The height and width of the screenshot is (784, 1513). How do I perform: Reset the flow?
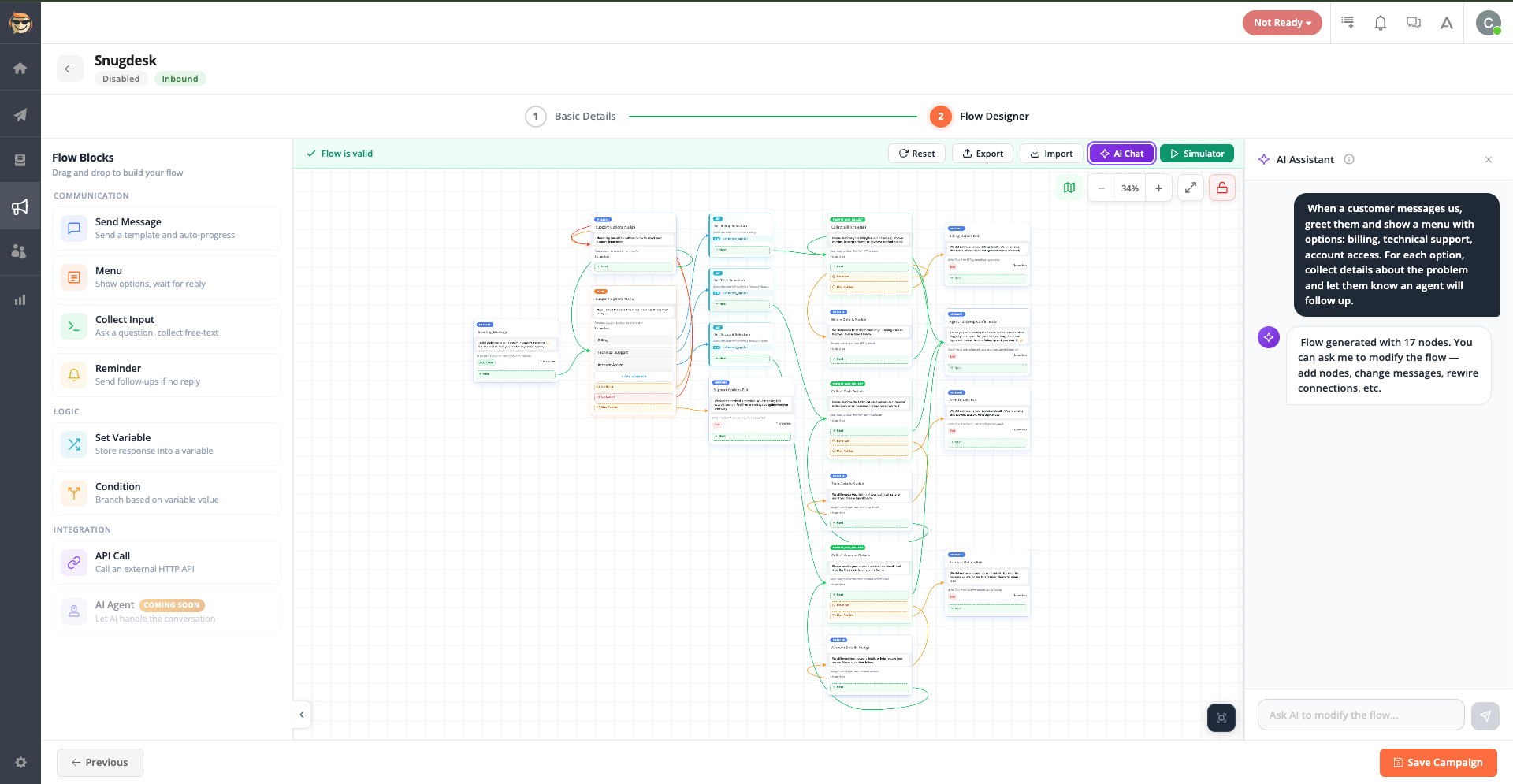[916, 154]
